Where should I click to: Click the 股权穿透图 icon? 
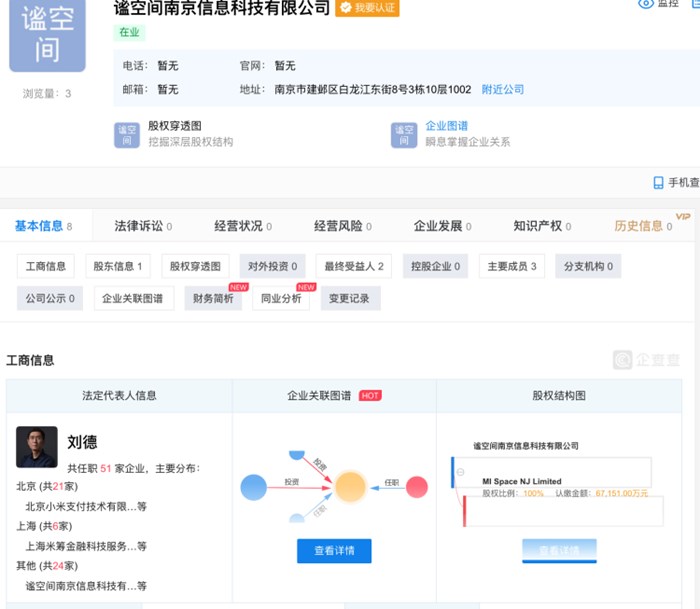pyautogui.click(x=127, y=134)
